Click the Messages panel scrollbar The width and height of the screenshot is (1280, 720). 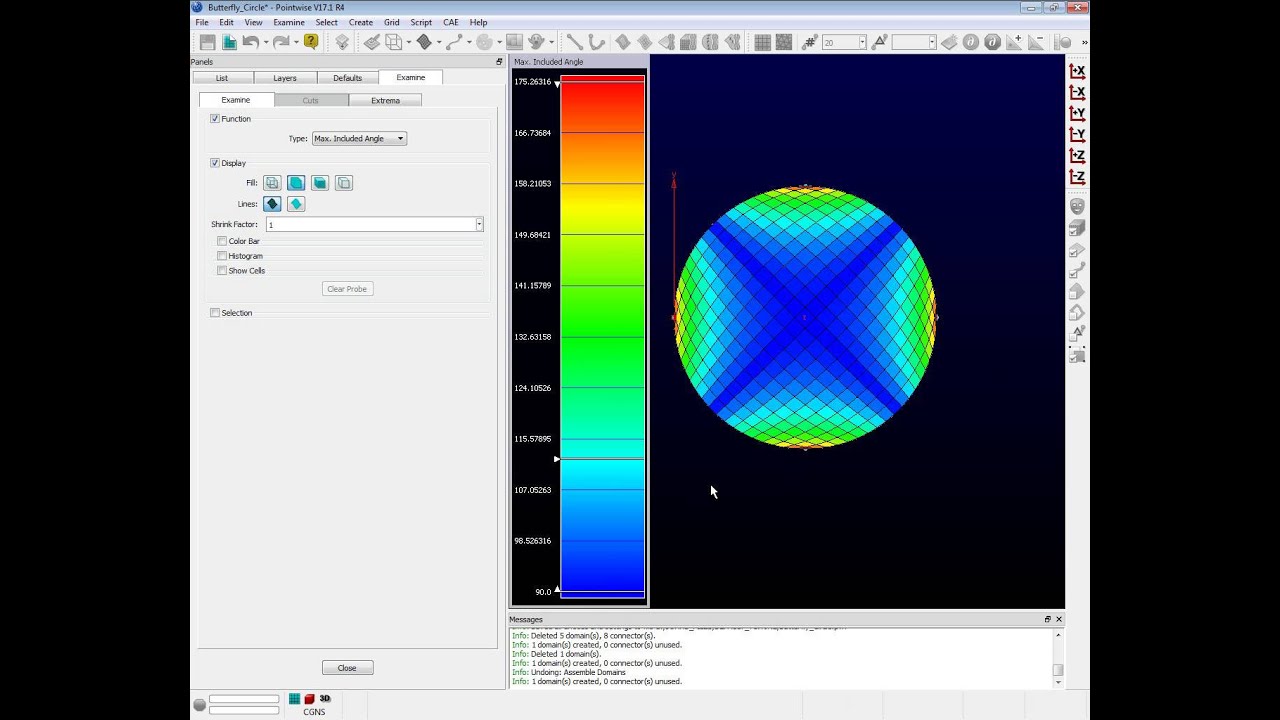[1058, 657]
